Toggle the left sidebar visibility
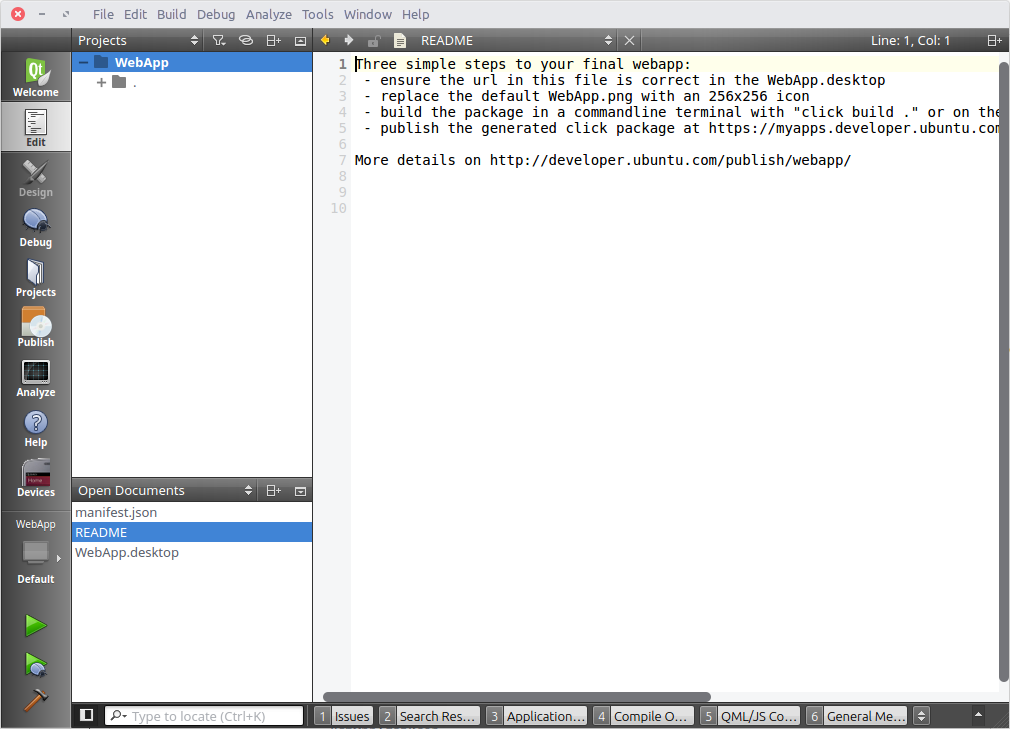 [x=87, y=715]
